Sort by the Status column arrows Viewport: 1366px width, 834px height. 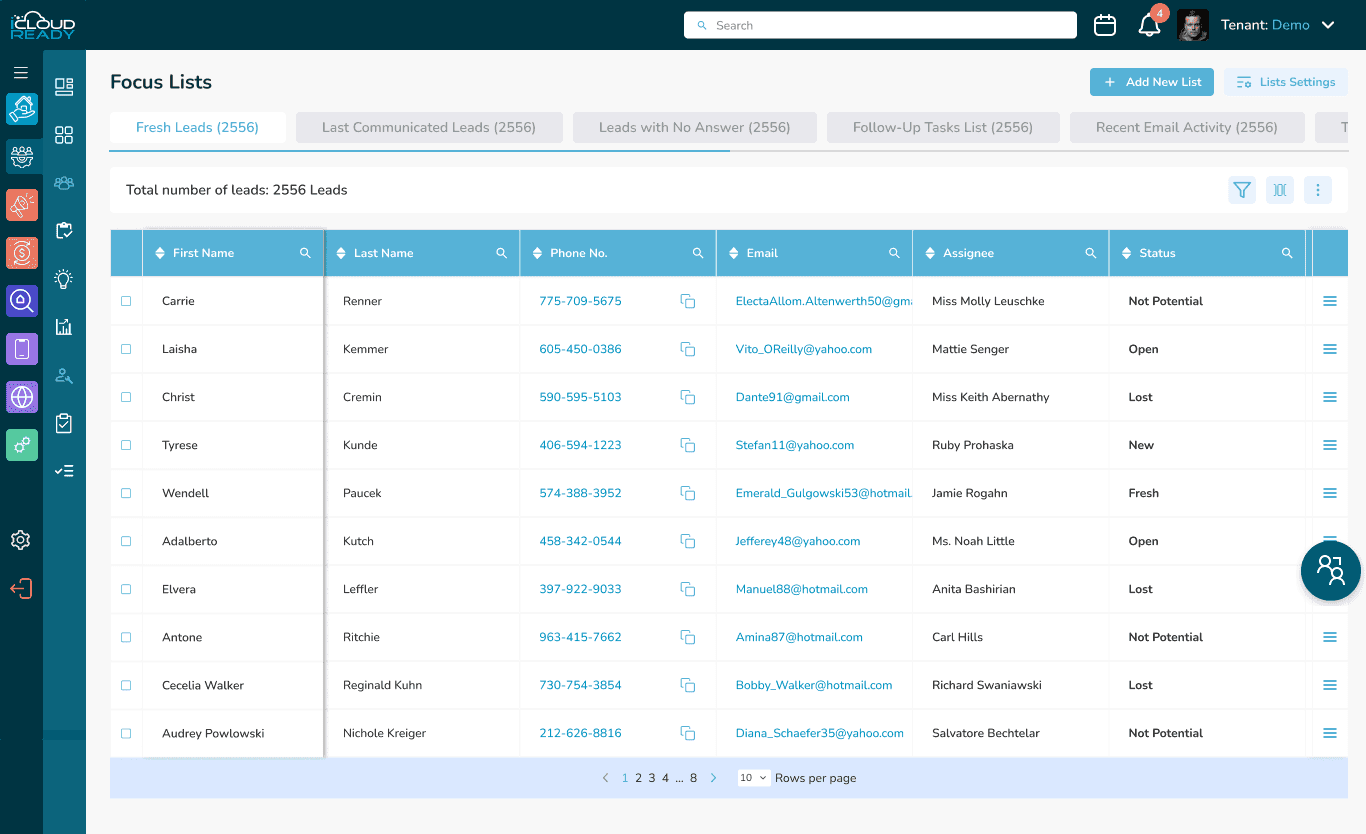pos(1127,253)
